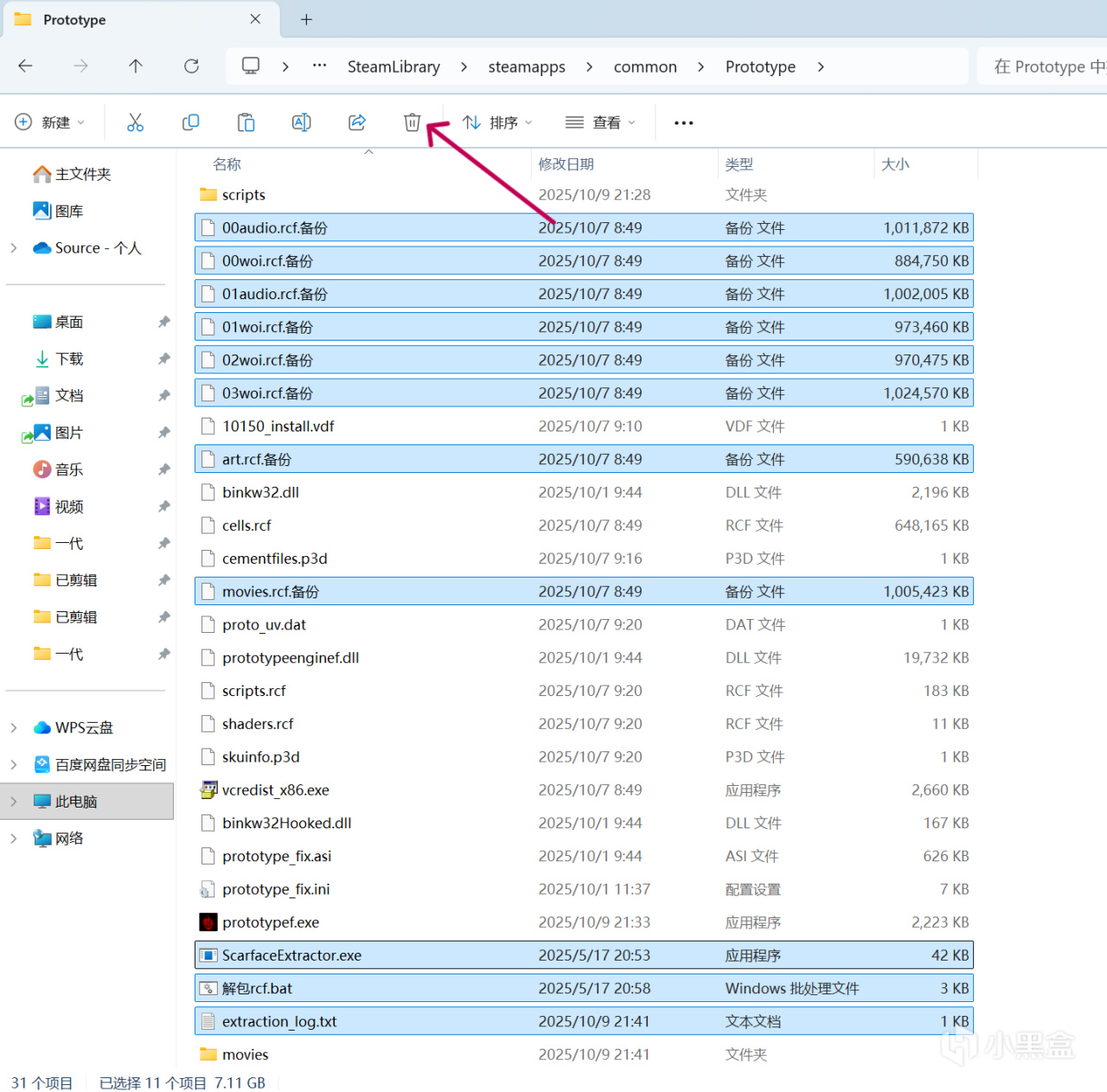
Task: Select the file cementfiles.p3d
Action: click(584, 559)
